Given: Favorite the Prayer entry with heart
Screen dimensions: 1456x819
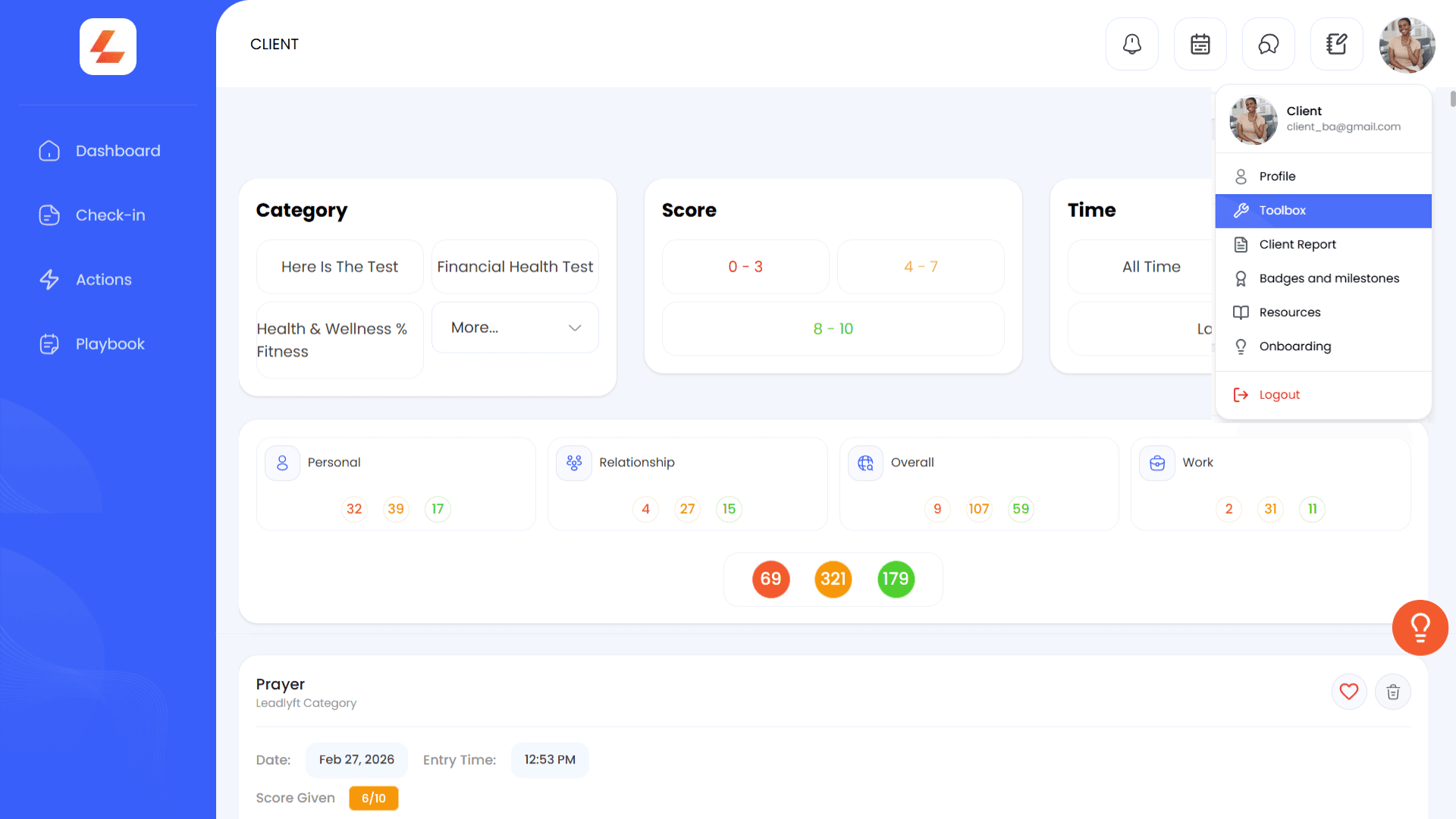Looking at the screenshot, I should 1349,692.
